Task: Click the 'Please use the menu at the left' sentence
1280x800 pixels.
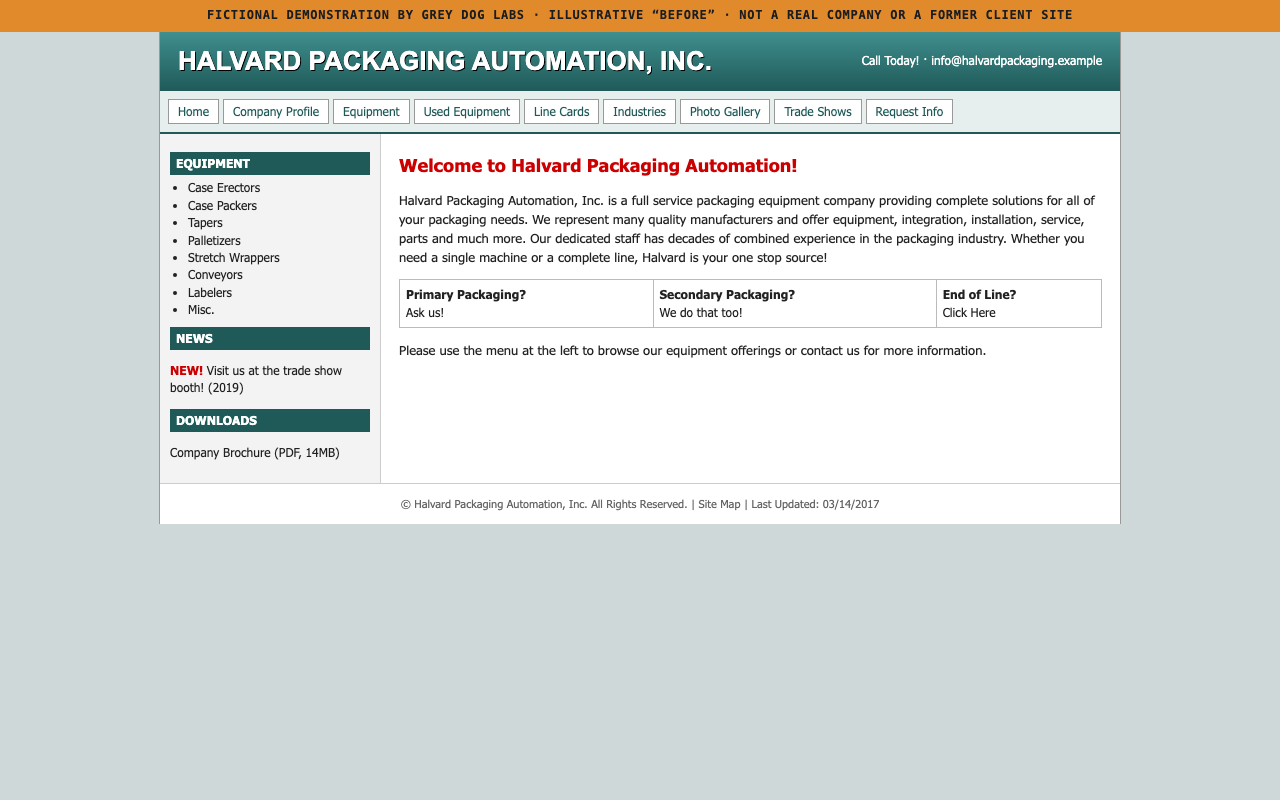Action: point(692,351)
